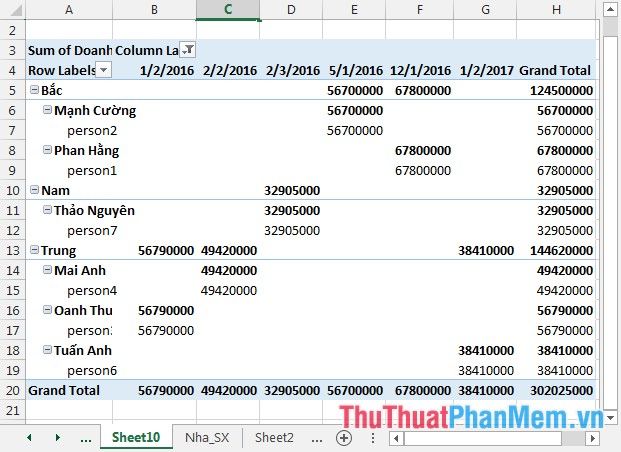
Task: Go to next sheet tab arrow
Action: click(x=58, y=437)
